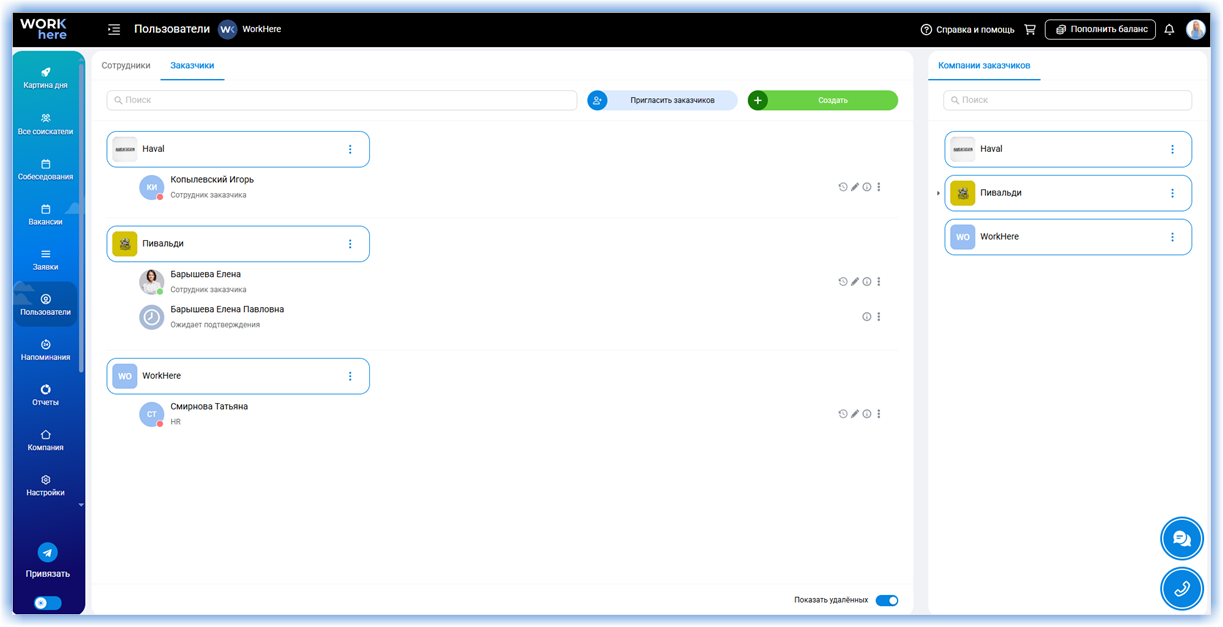Click the Пополнить баланс button
This screenshot has height=627, width=1223.
tap(1100, 30)
